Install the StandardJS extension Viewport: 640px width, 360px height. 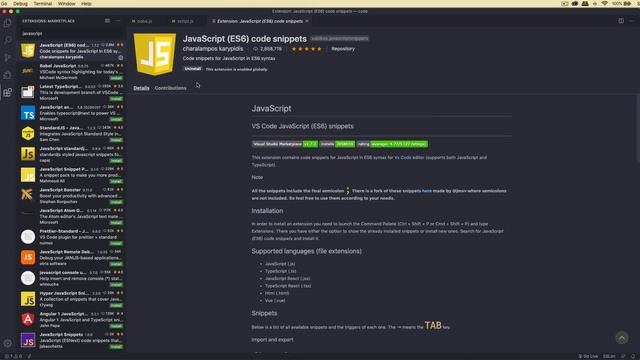(x=116, y=140)
